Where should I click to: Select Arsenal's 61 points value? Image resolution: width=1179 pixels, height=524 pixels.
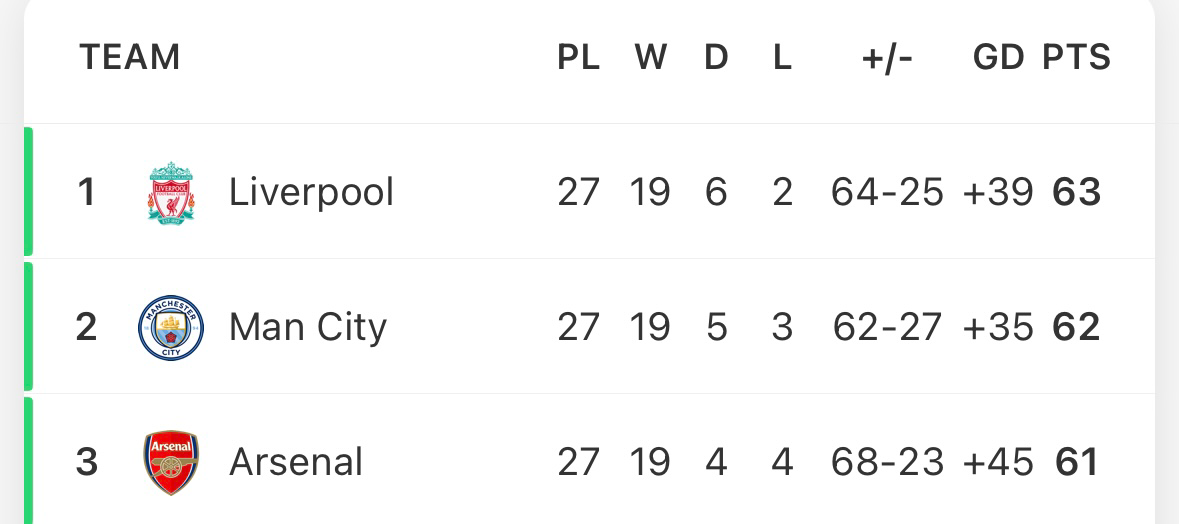tap(1077, 462)
